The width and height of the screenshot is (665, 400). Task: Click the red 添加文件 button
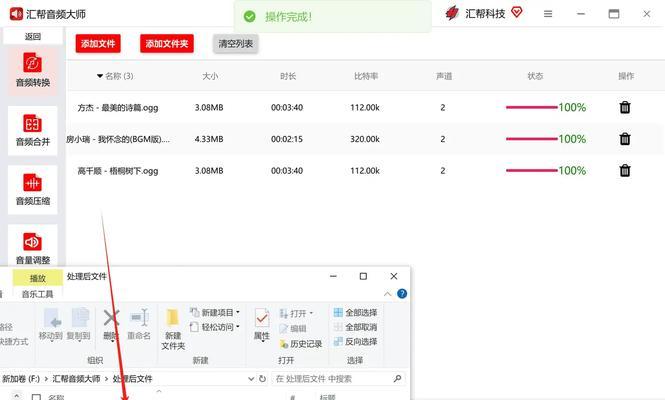pos(98,44)
